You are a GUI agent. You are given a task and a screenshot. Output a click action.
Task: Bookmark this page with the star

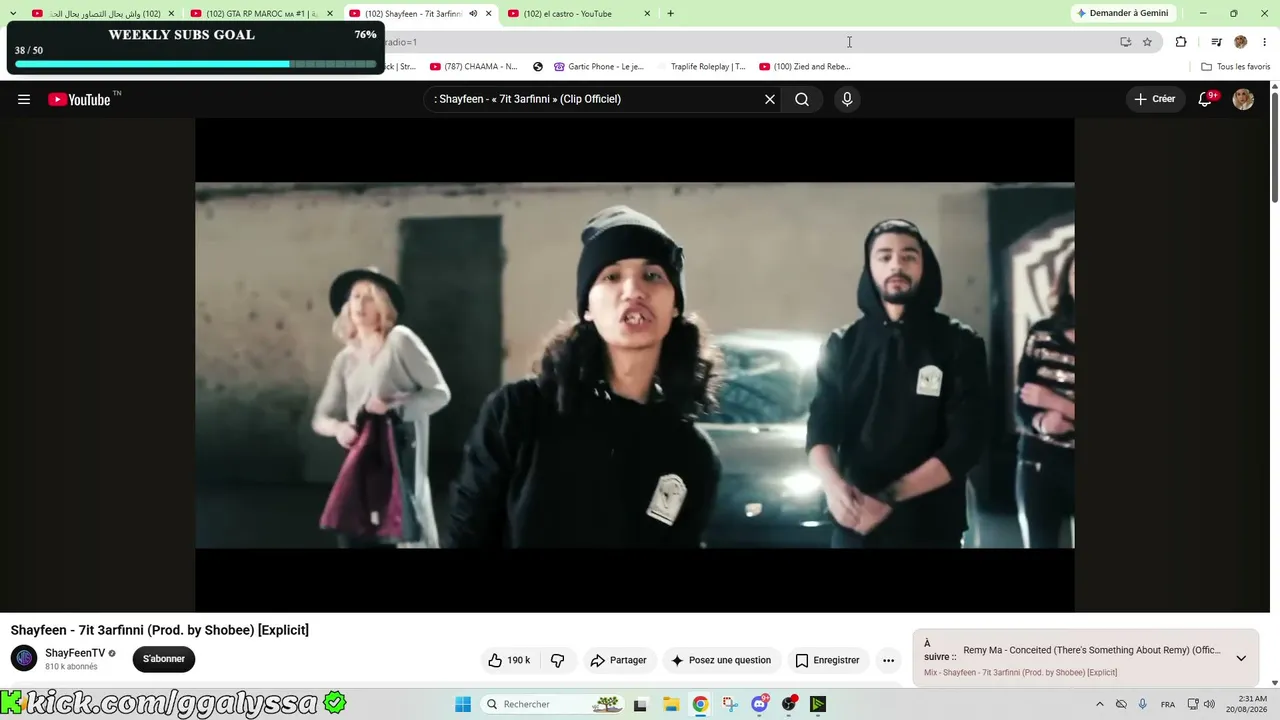pos(1147,42)
